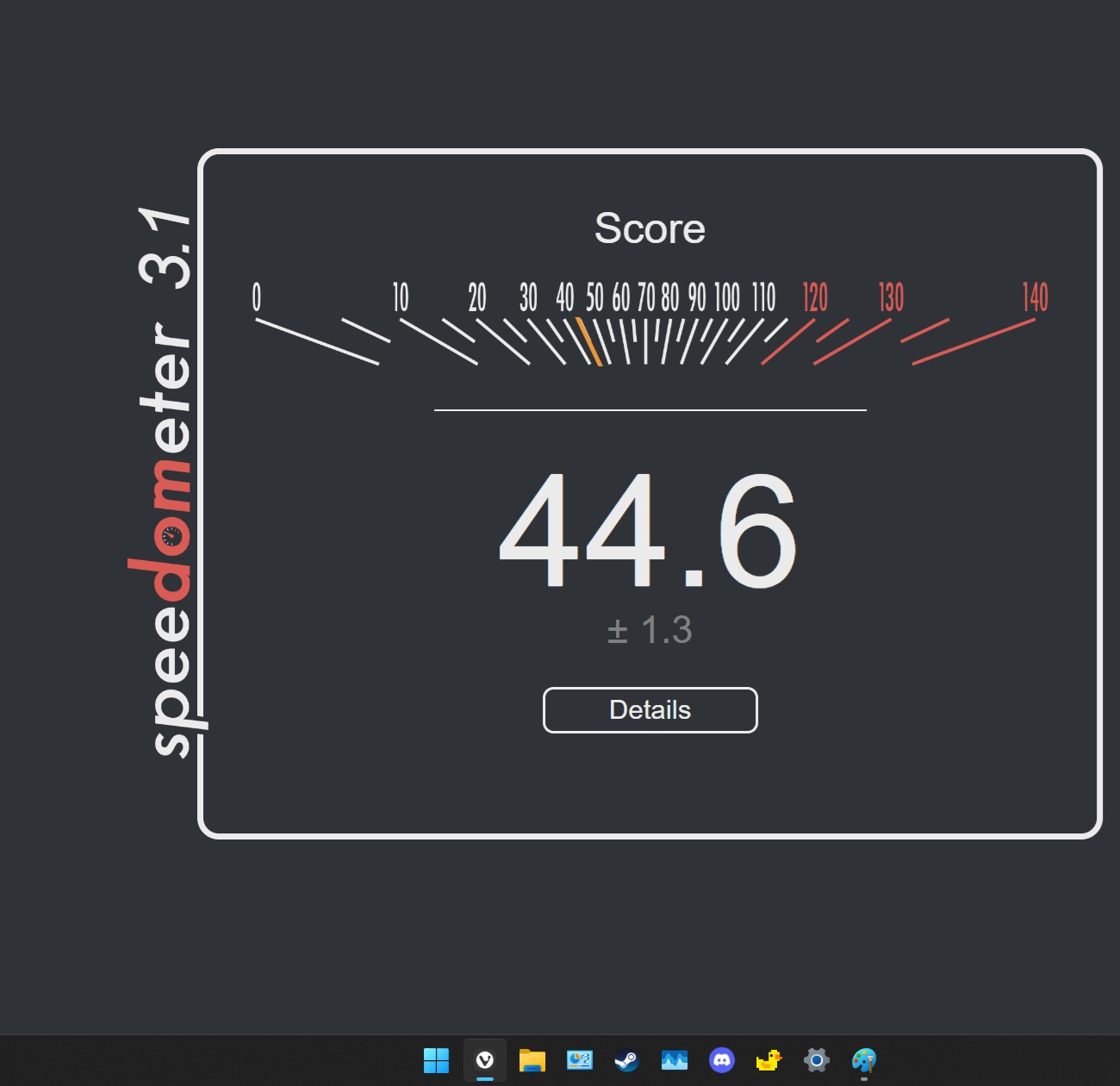Click the Details button below the score
Image resolution: width=1120 pixels, height=1086 pixels.
pyautogui.click(x=650, y=710)
